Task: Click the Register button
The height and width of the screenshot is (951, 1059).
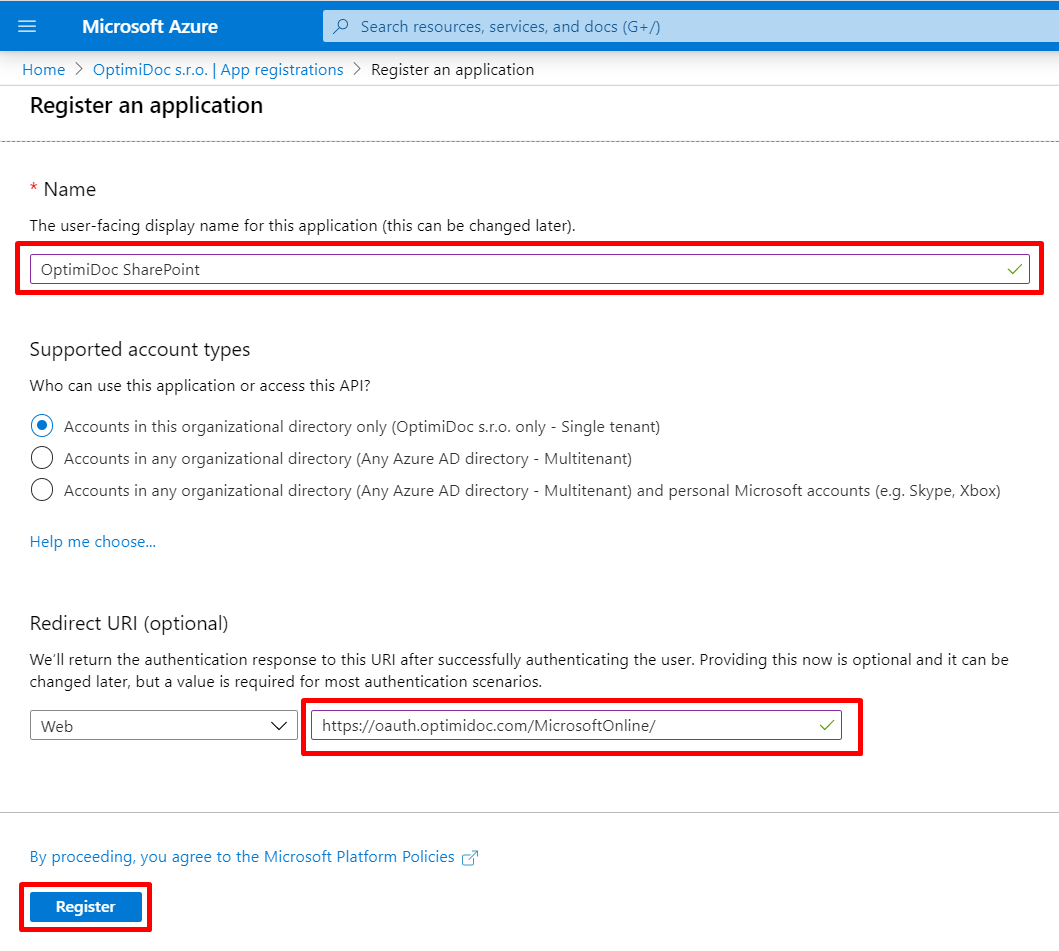Action: tap(86, 906)
